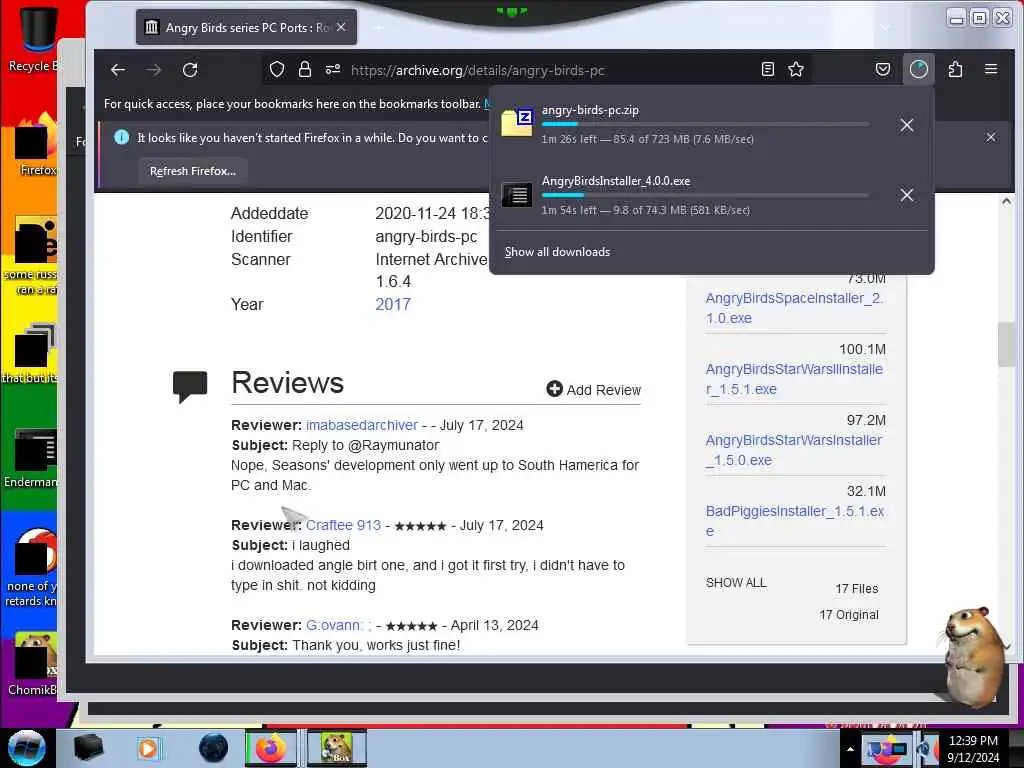Click the Refresh Firefox... button
This screenshot has height=768, width=1024.
(x=193, y=171)
